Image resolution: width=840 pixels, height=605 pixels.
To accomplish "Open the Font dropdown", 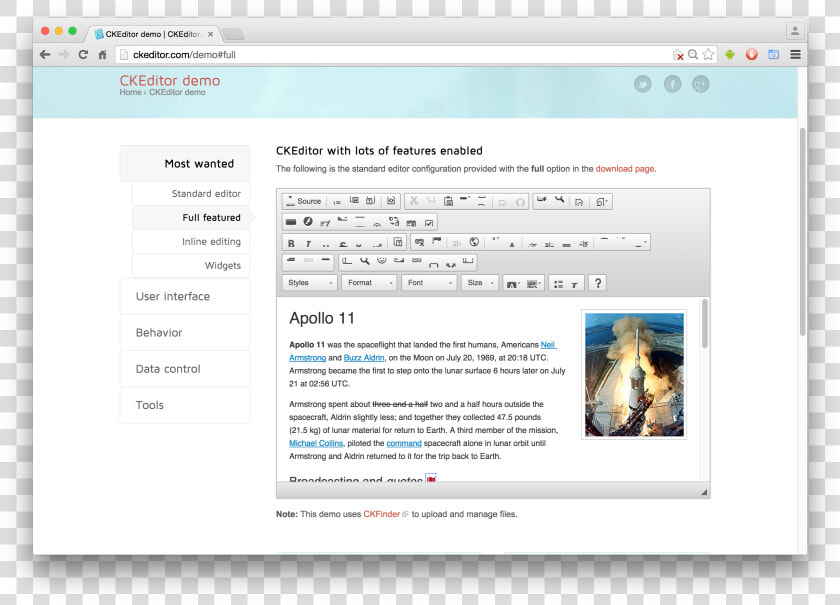I will click(429, 282).
